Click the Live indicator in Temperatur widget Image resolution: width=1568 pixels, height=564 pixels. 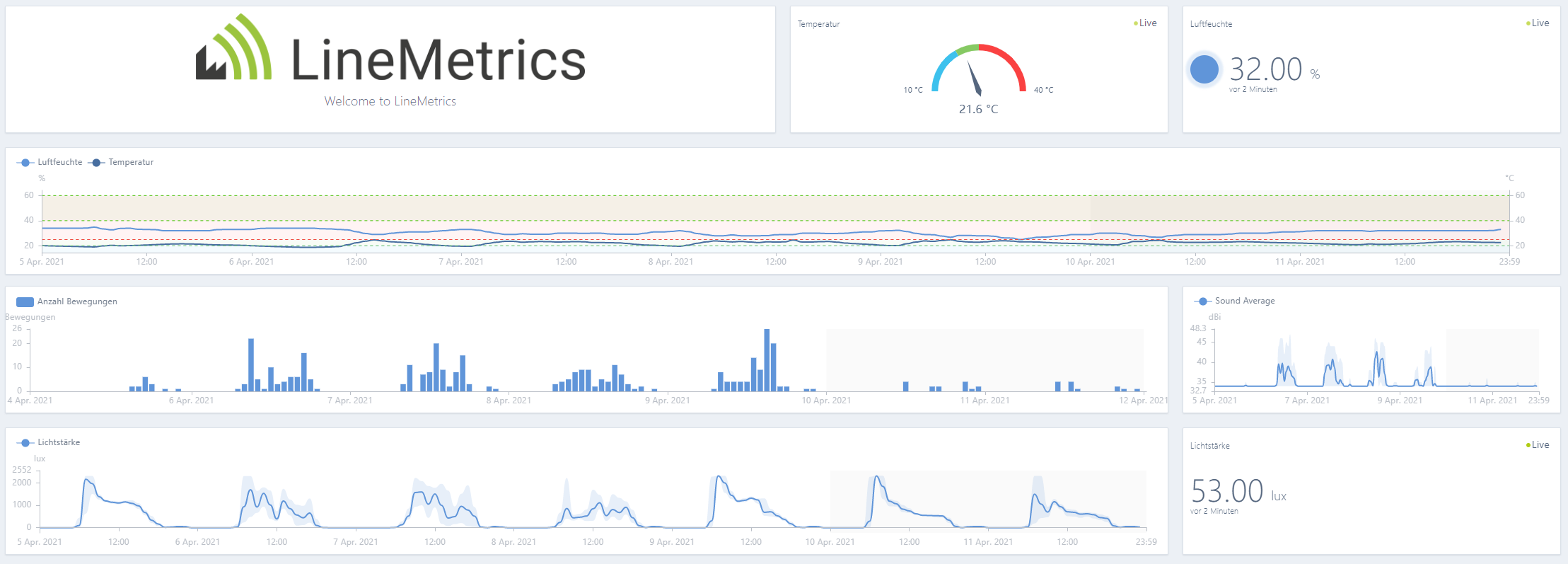click(1145, 23)
